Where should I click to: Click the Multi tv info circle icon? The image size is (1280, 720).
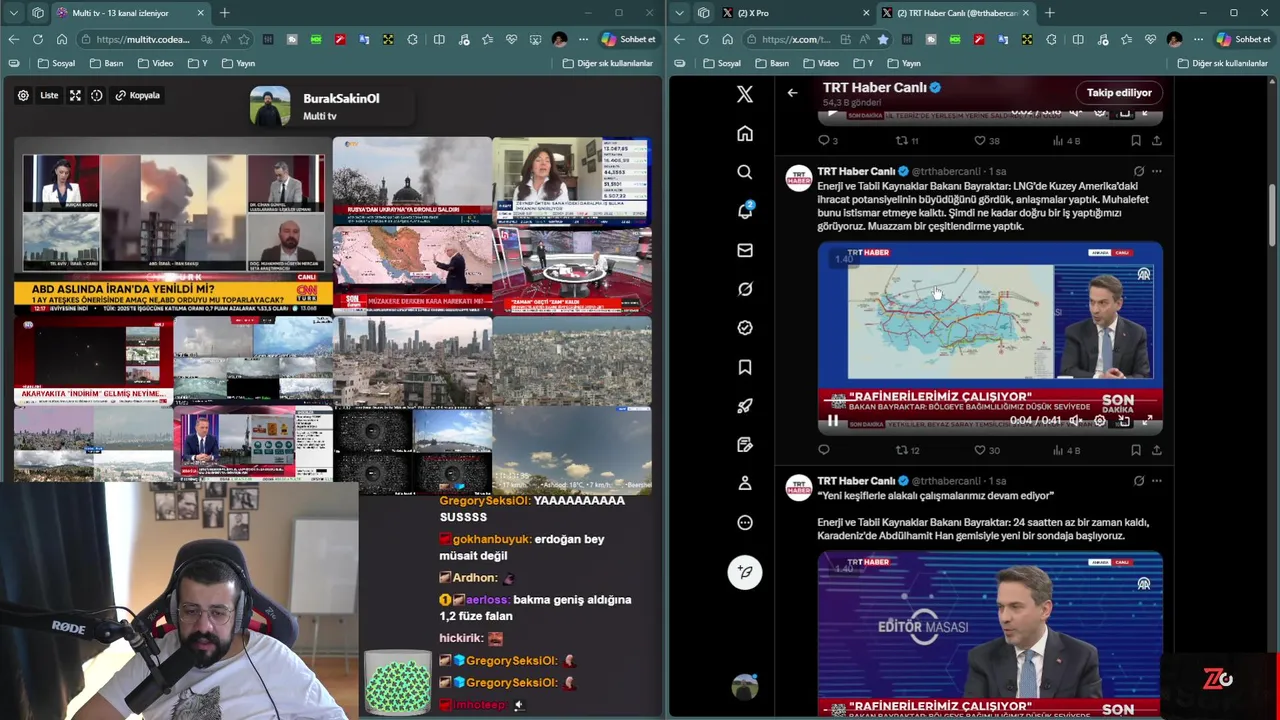point(97,95)
